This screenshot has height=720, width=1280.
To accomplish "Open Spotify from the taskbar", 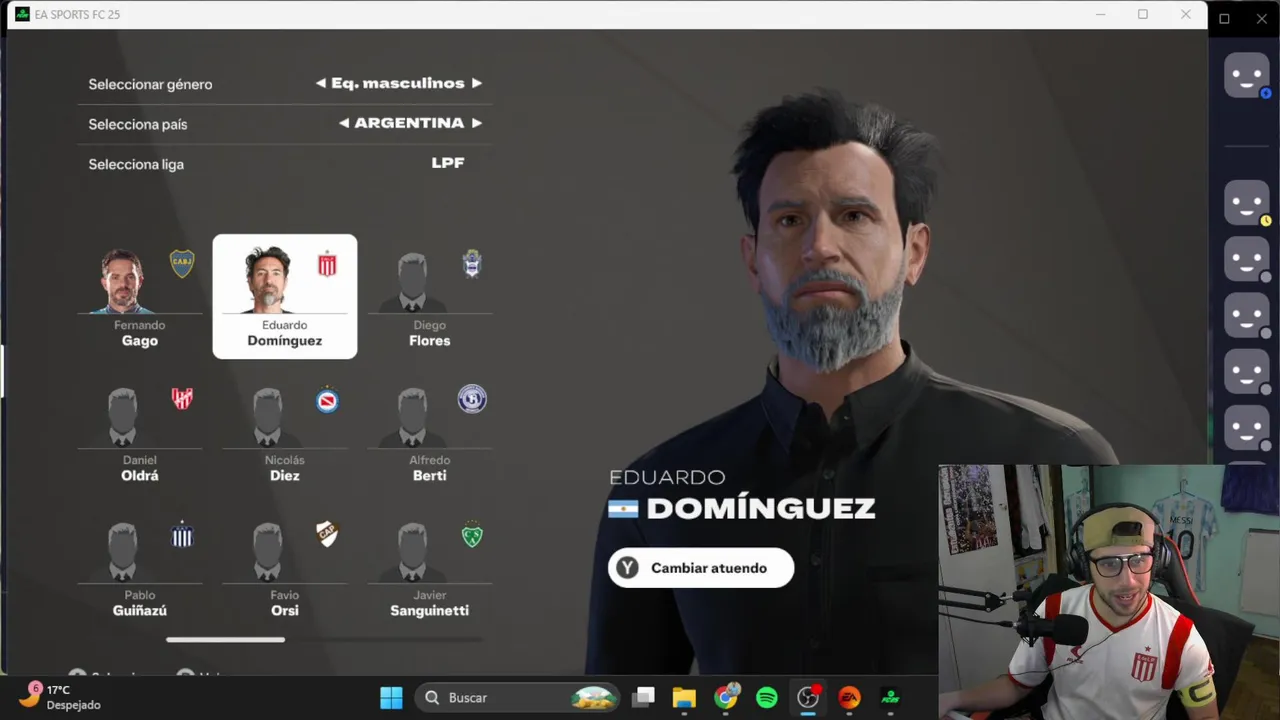I will click(767, 697).
